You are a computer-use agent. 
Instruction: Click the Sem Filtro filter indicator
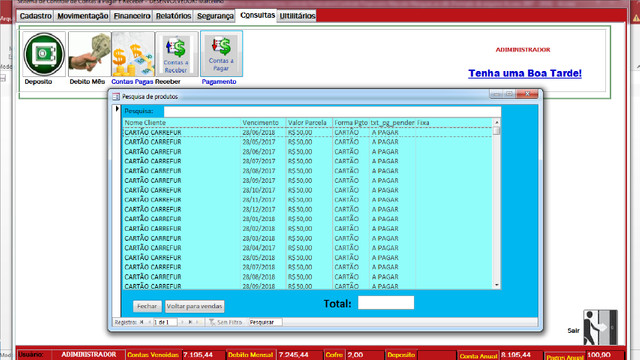pyautogui.click(x=226, y=322)
